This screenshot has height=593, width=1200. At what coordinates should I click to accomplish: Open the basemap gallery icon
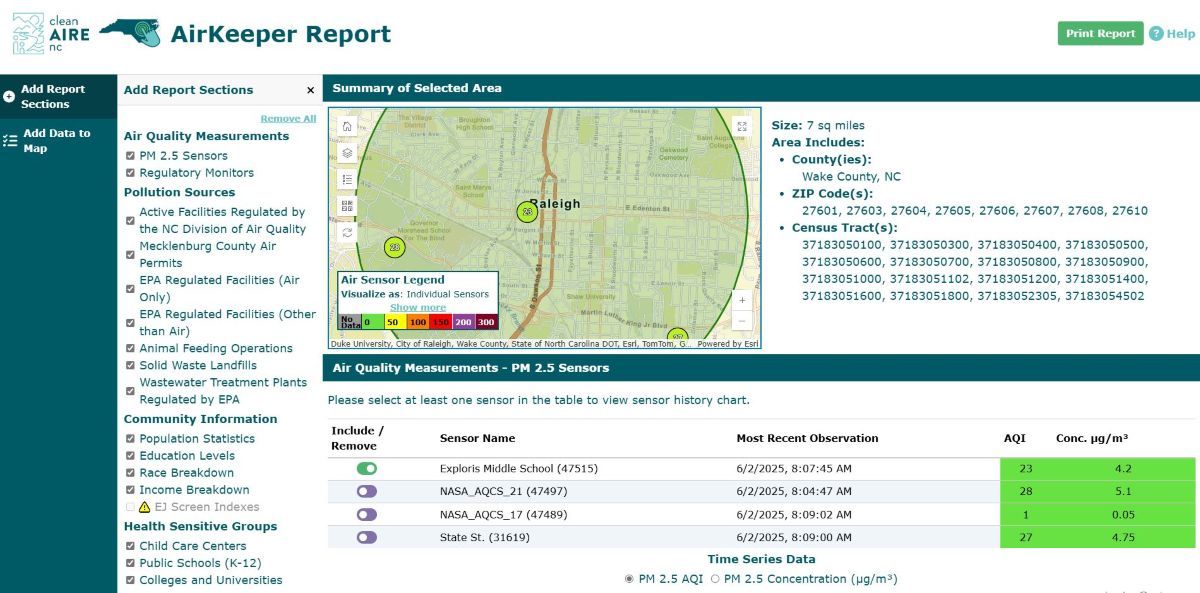(346, 203)
